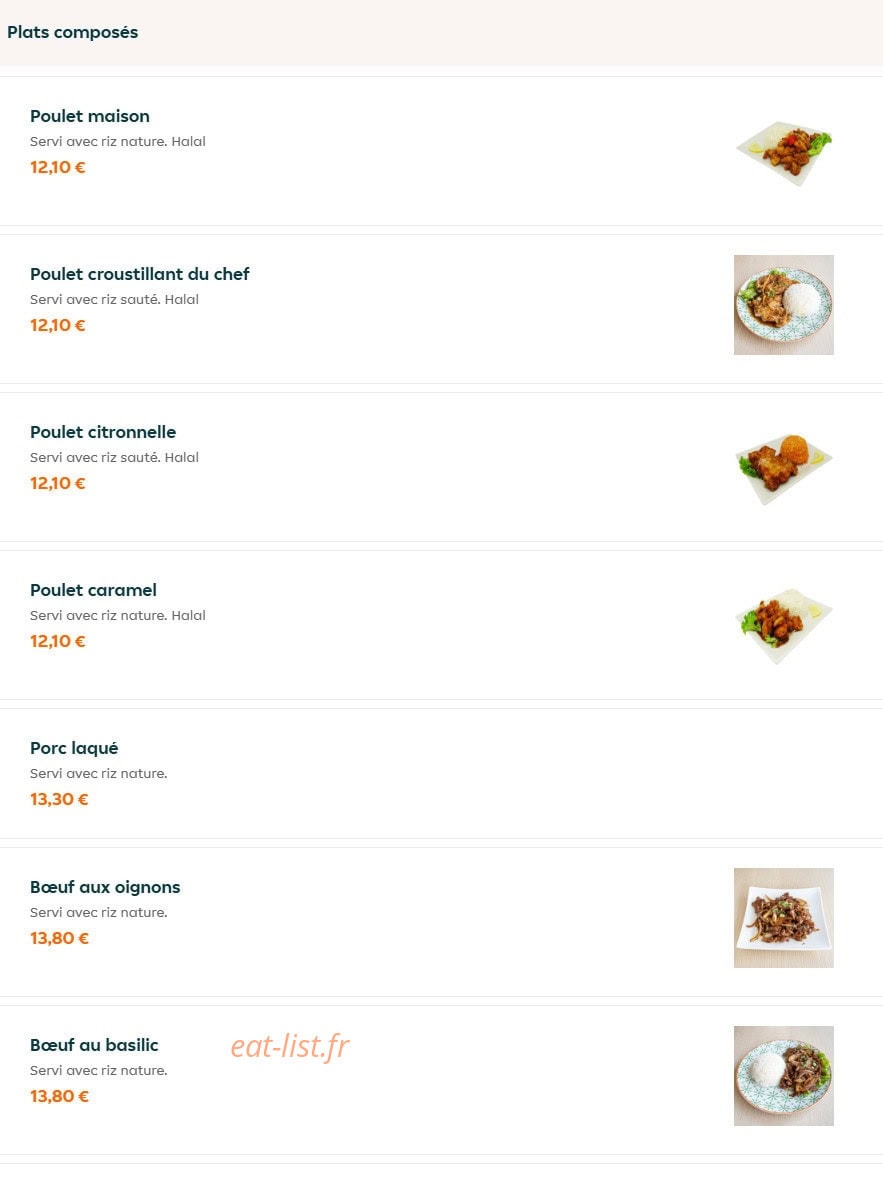This screenshot has width=883, height=1185.
Task: Click Poulet maison's 12,10 € price
Action: coord(57,168)
